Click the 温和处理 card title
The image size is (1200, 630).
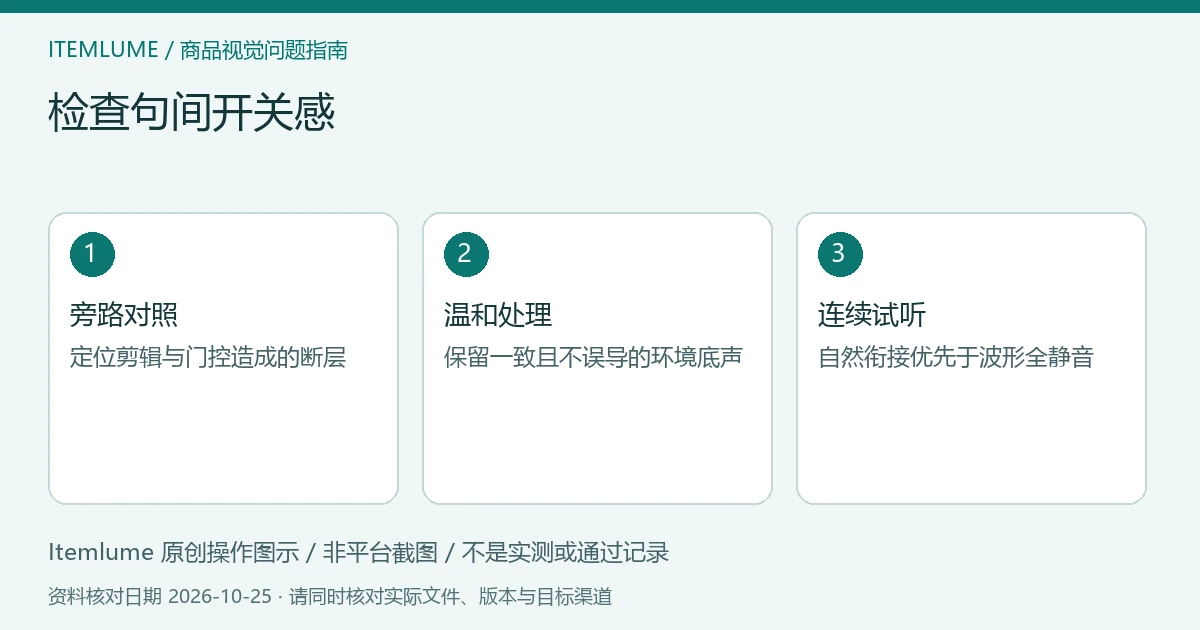498,315
